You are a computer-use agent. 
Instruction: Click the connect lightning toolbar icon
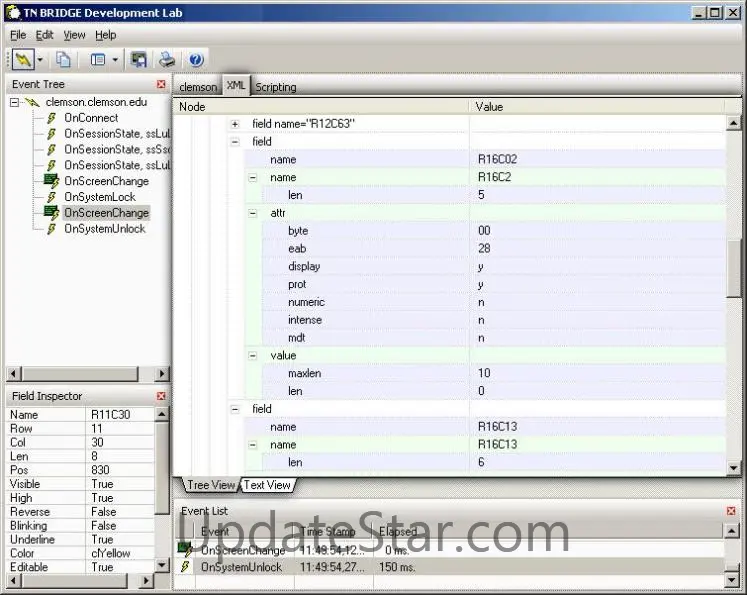pos(23,60)
